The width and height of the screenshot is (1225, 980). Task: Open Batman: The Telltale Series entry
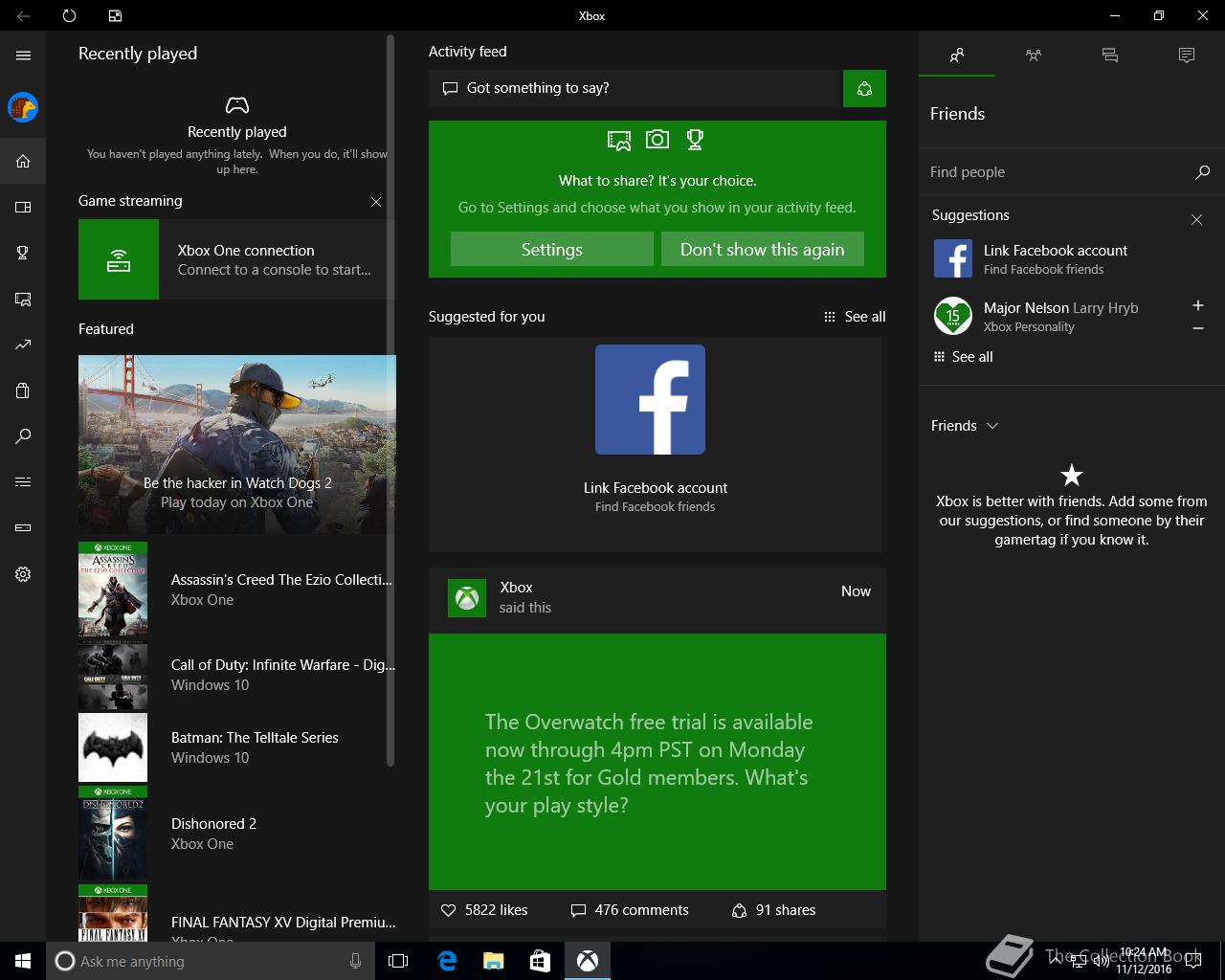pos(236,747)
